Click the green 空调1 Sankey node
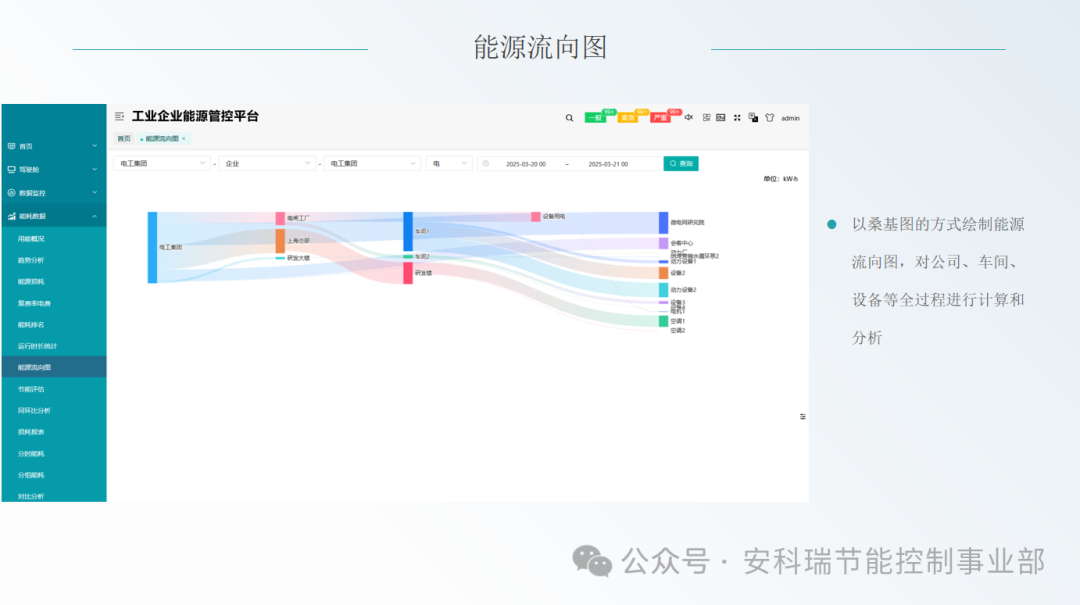This screenshot has height=605, width=1080. pos(663,321)
